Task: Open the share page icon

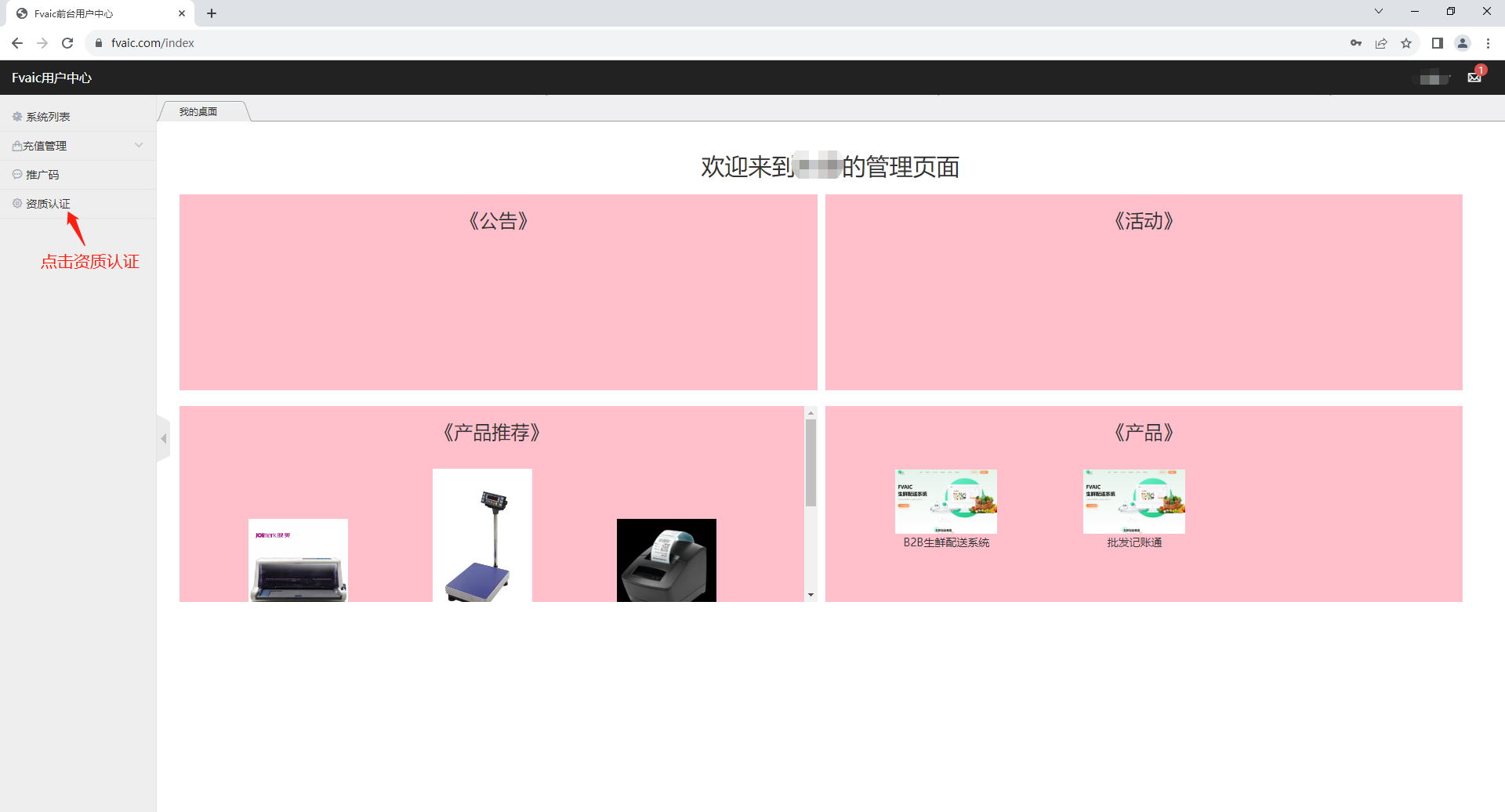Action: pos(1381,43)
